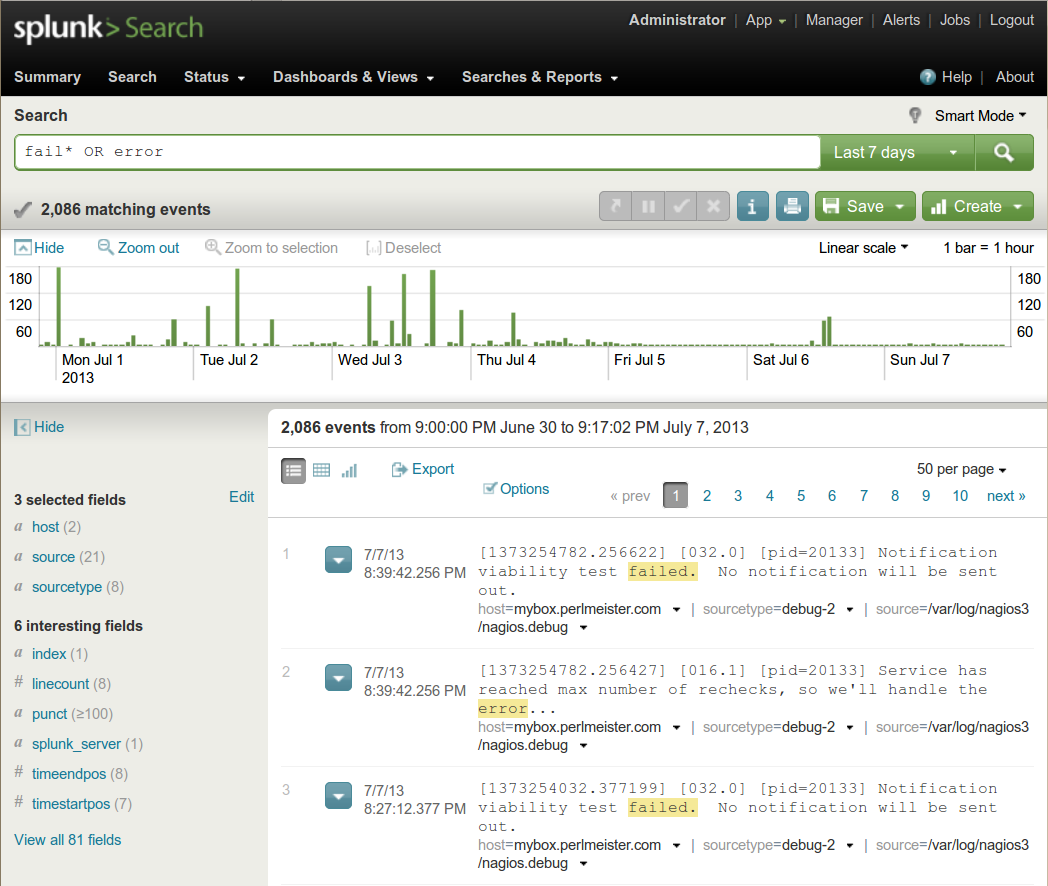Click the sourcetype field in sidebar

67,587
